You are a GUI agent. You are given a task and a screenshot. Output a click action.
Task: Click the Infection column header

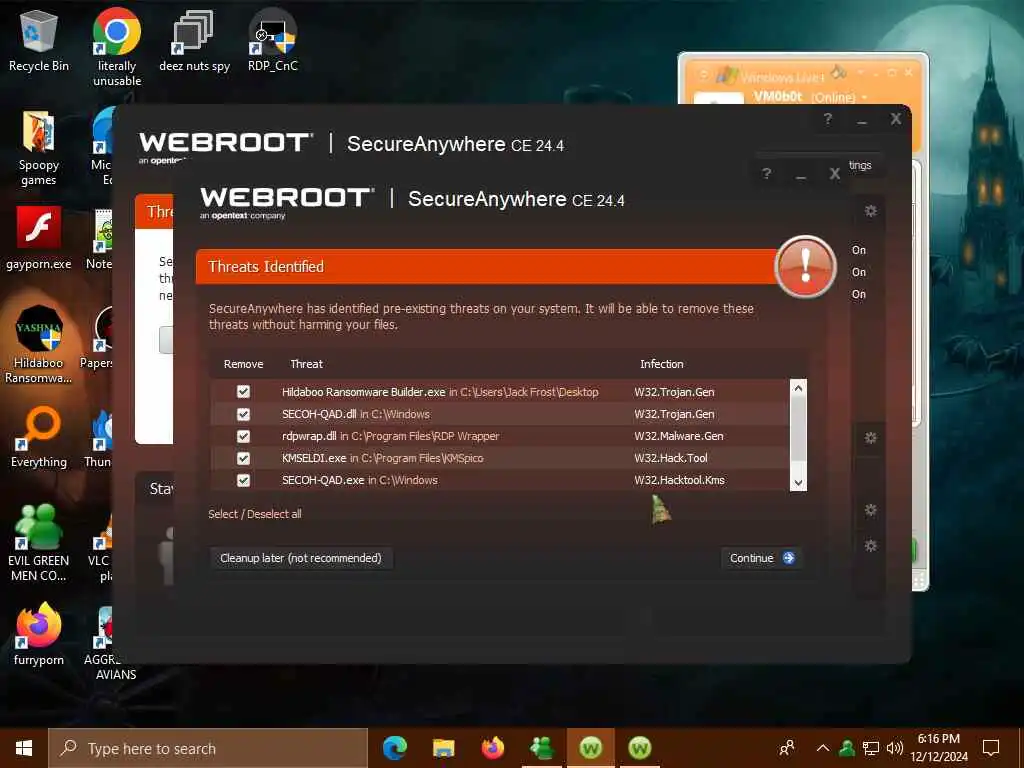(x=662, y=364)
